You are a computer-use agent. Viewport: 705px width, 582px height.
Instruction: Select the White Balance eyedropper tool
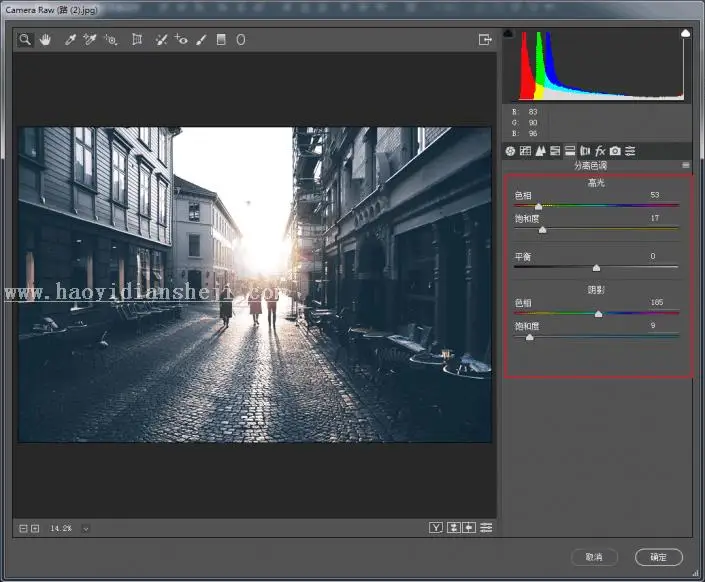click(x=70, y=40)
